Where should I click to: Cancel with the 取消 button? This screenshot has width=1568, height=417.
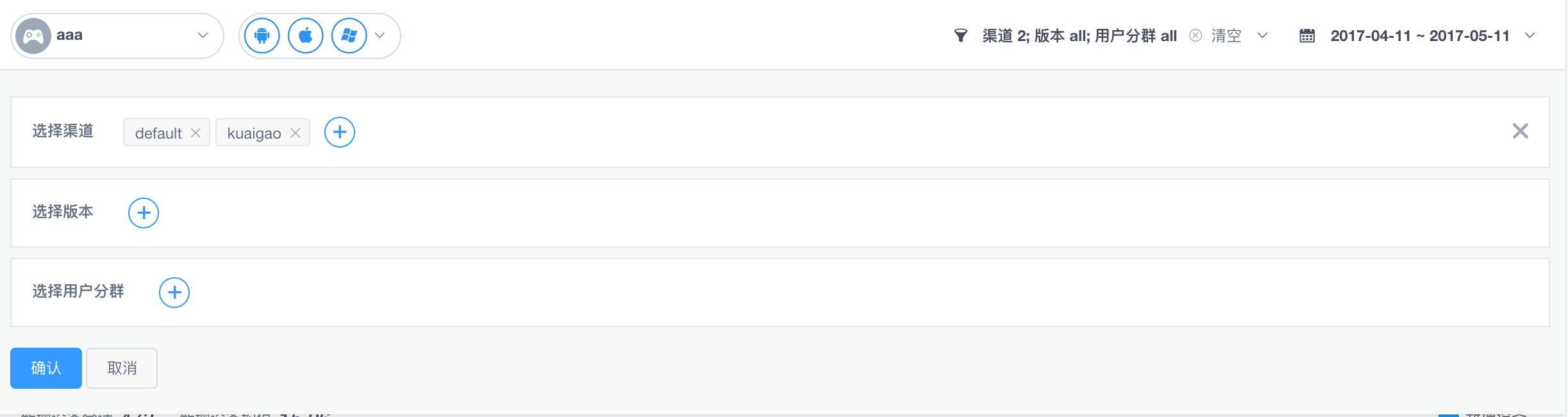click(122, 368)
